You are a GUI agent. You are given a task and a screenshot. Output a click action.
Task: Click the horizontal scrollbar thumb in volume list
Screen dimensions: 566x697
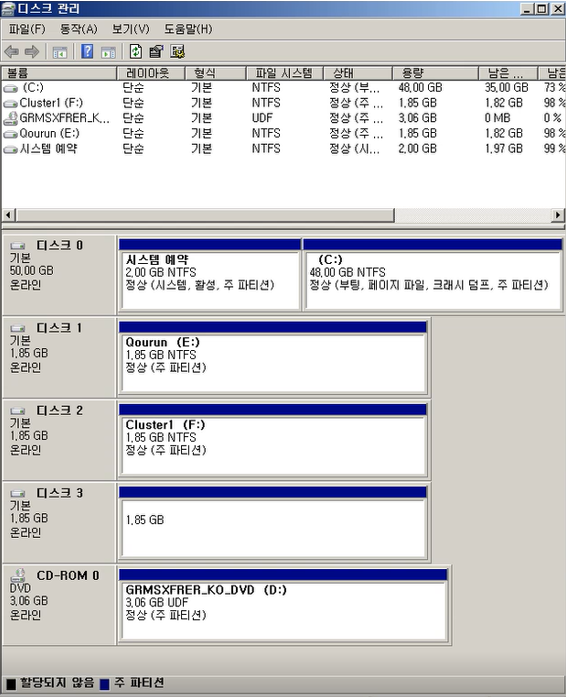[x=205, y=215]
